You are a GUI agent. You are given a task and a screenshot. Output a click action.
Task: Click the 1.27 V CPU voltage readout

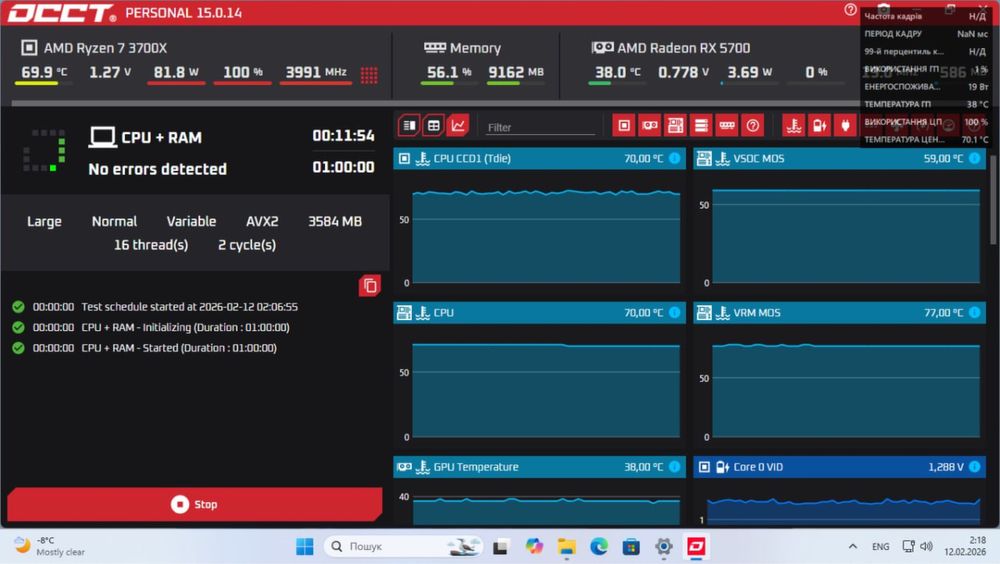click(x=110, y=72)
